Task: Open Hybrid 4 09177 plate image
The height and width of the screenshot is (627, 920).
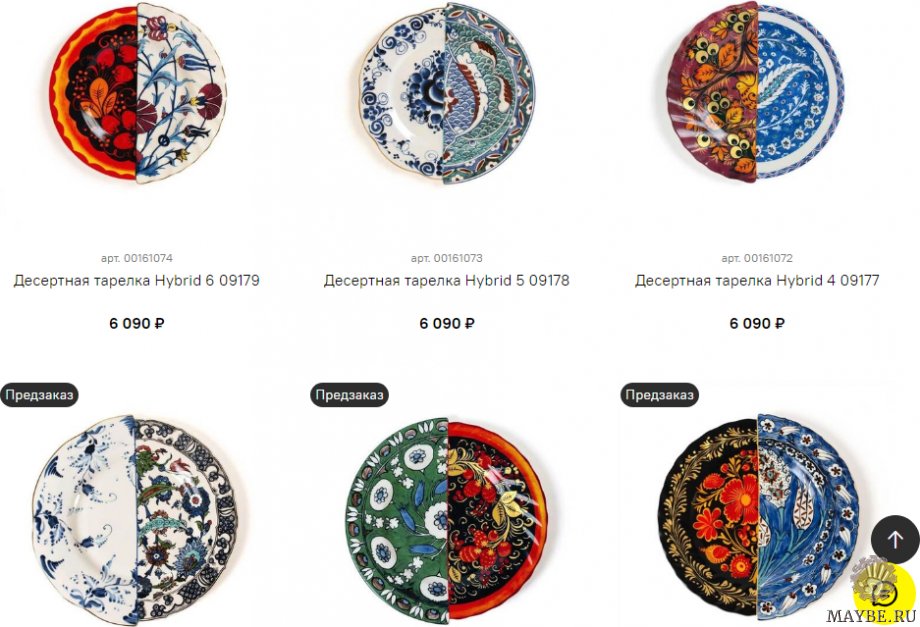Action: click(755, 91)
